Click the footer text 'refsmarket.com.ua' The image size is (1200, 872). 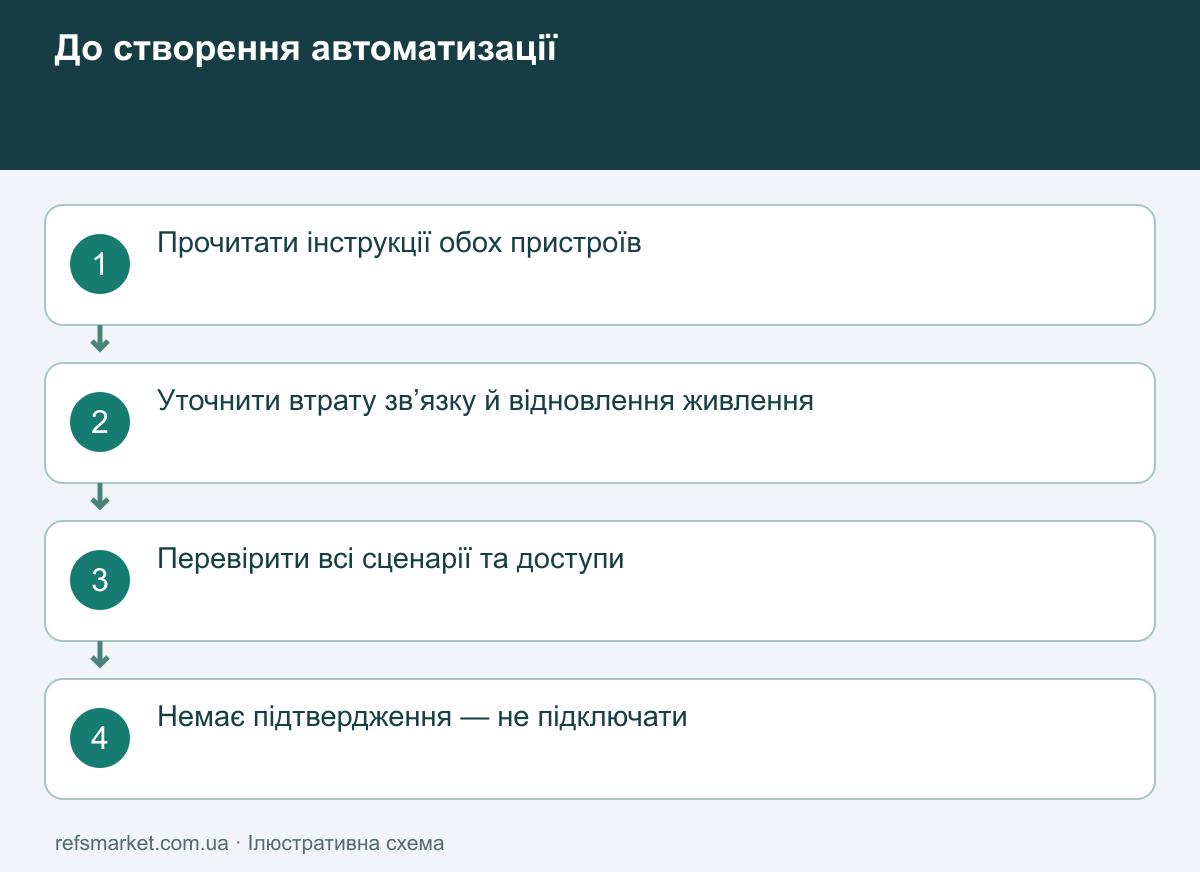[x=142, y=843]
